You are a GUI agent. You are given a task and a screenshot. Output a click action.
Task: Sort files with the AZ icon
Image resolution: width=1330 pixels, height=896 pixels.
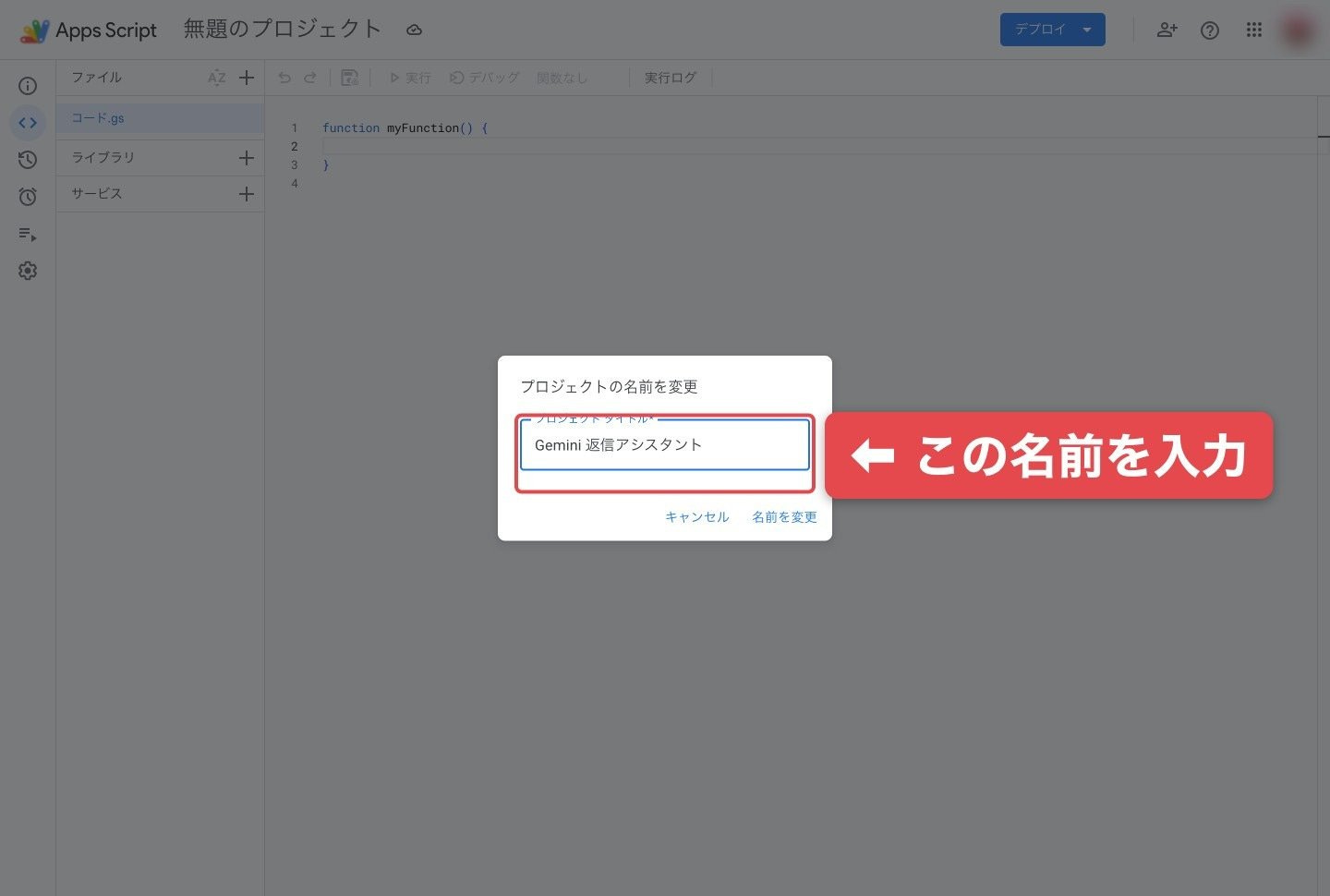coord(217,78)
